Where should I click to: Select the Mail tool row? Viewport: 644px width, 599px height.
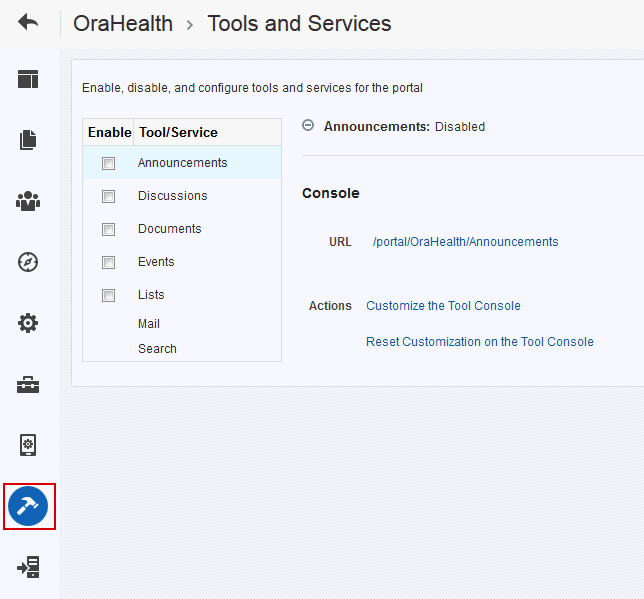point(182,324)
